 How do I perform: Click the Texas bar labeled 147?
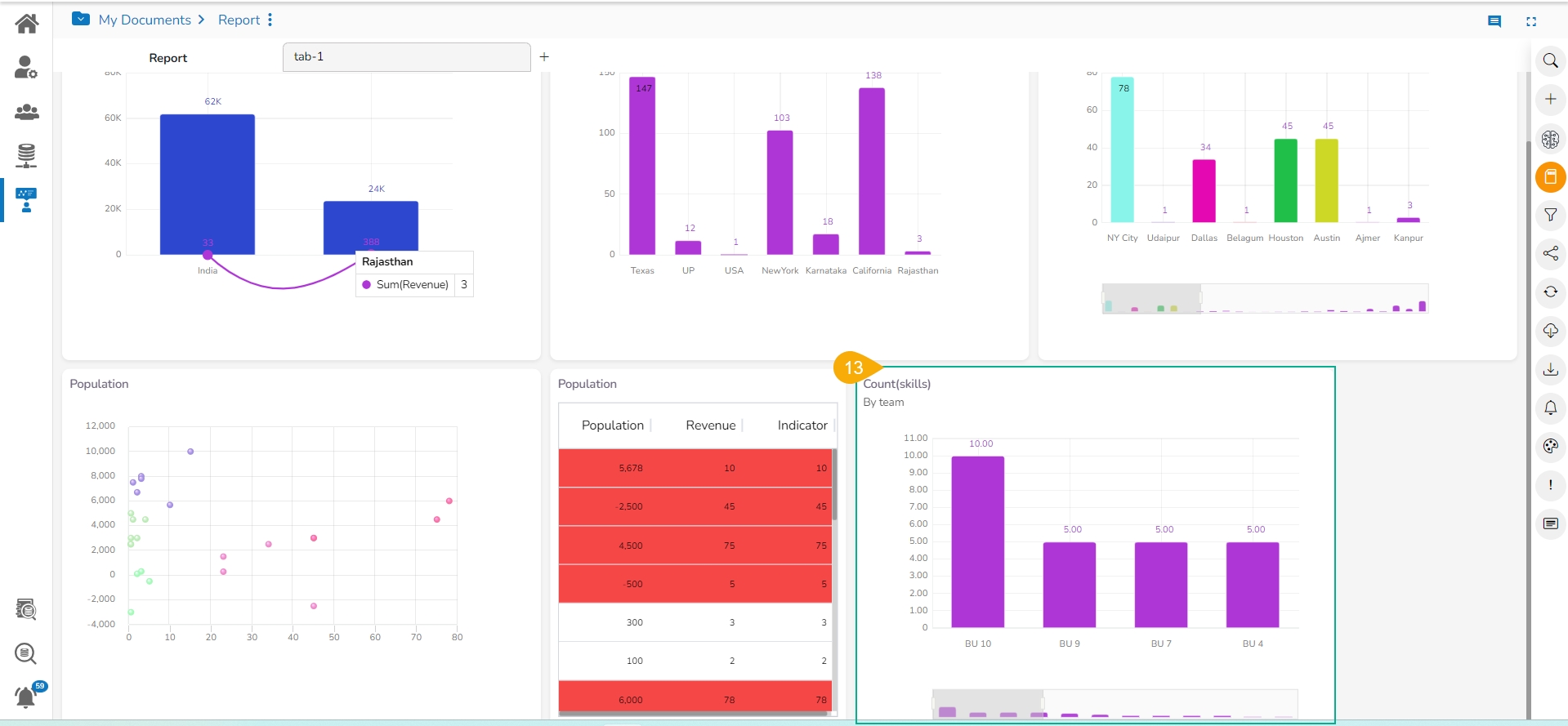(642, 166)
